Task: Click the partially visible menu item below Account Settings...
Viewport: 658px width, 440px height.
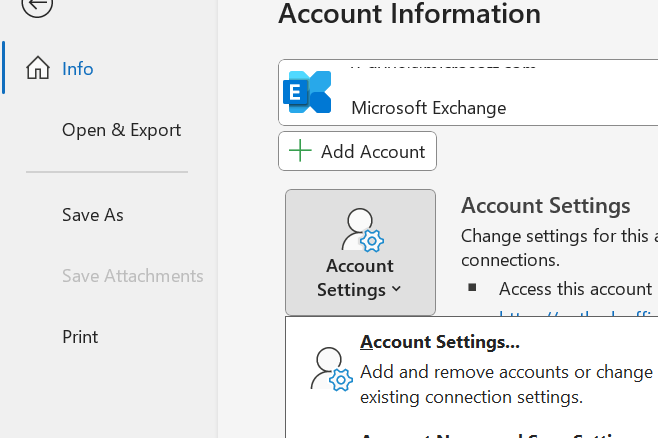Action: point(500,435)
